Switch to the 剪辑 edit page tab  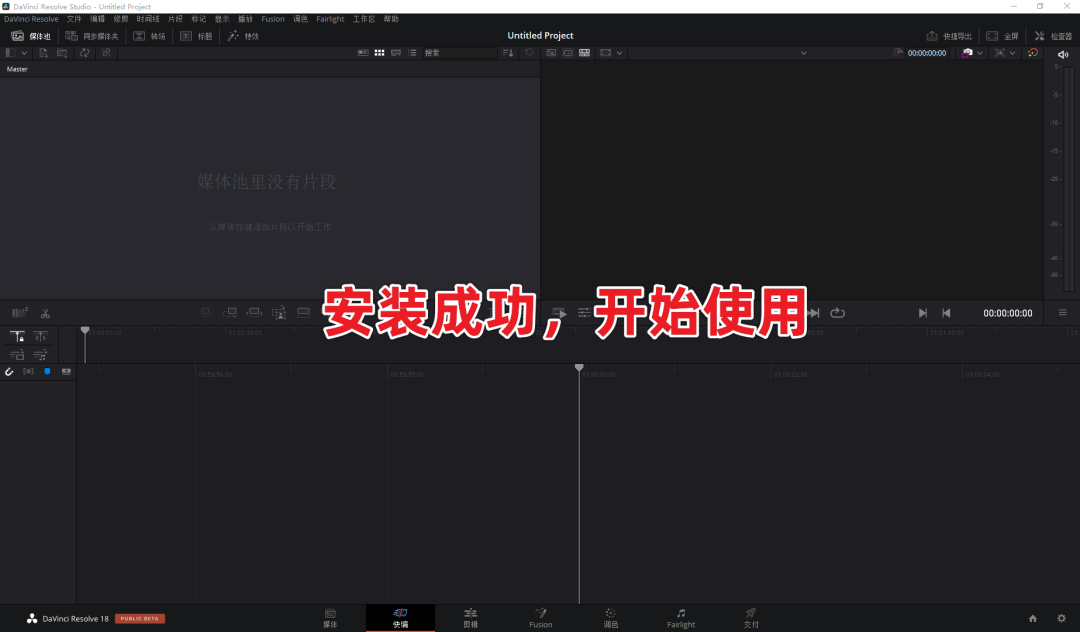[x=470, y=618]
